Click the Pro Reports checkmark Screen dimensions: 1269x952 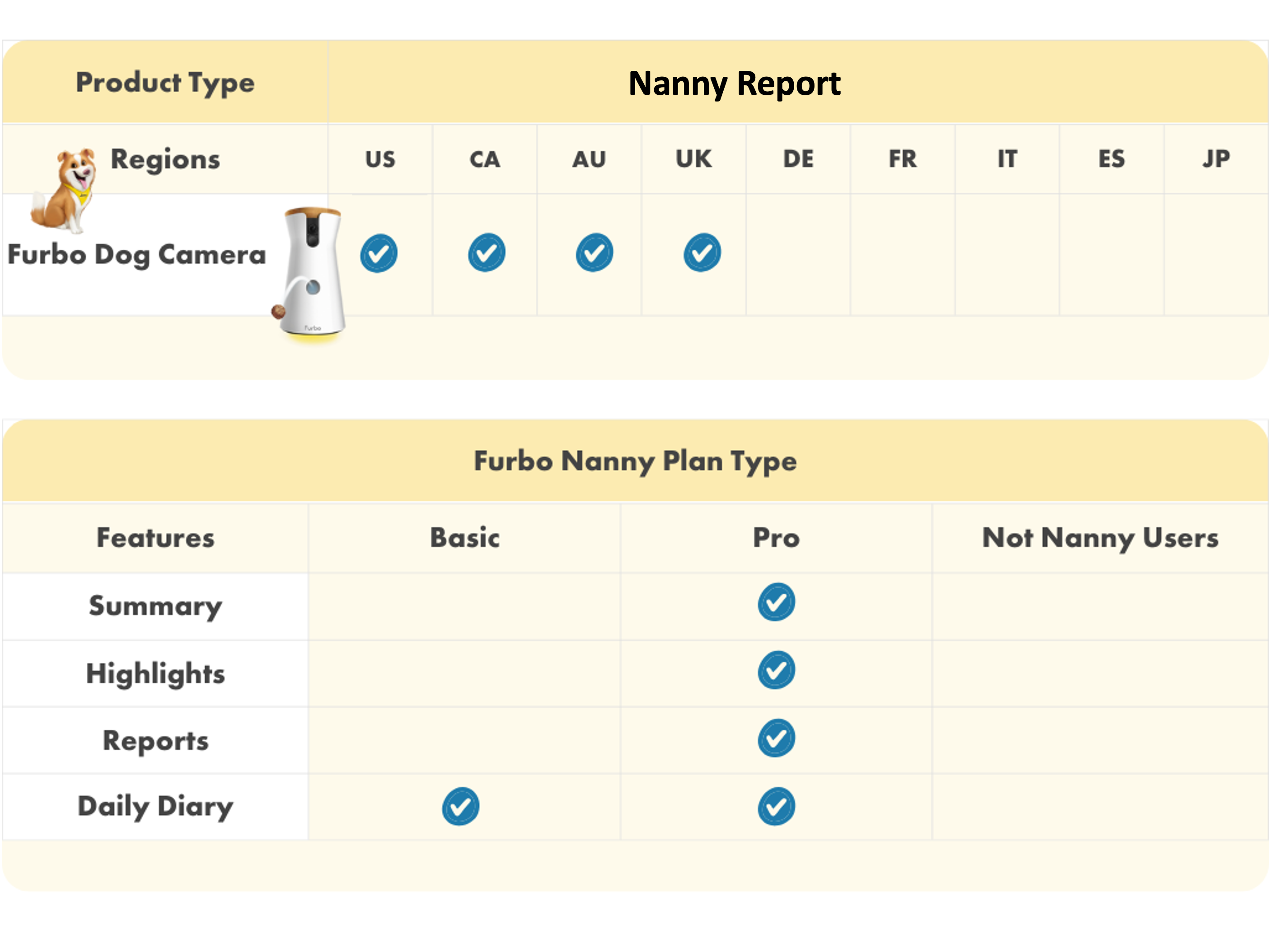[x=776, y=738]
